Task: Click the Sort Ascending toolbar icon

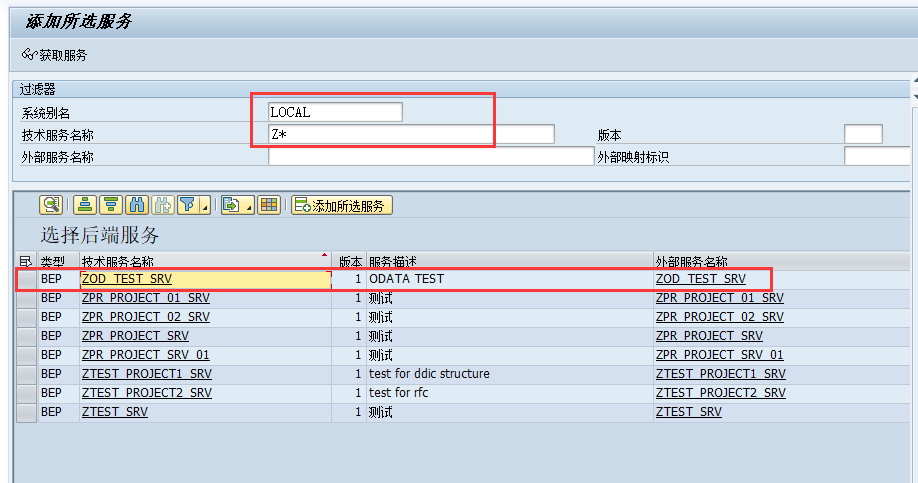Action: (x=85, y=205)
